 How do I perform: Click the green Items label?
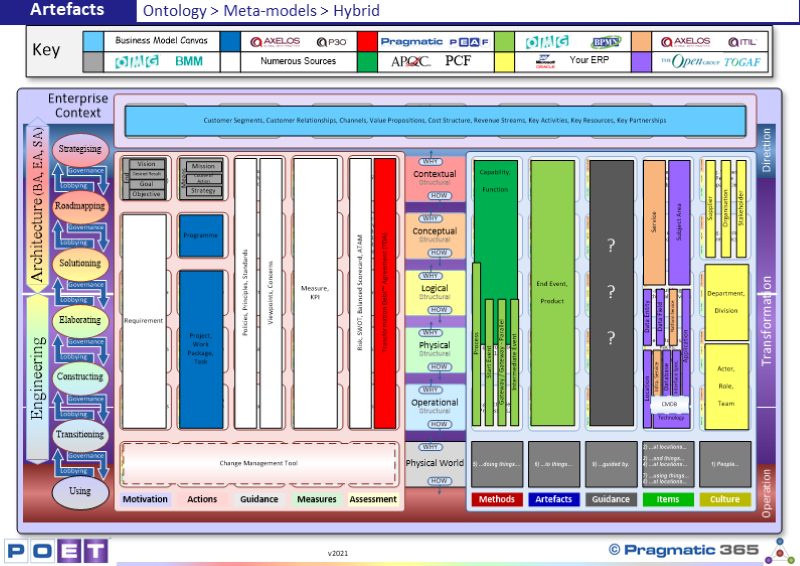click(x=668, y=499)
